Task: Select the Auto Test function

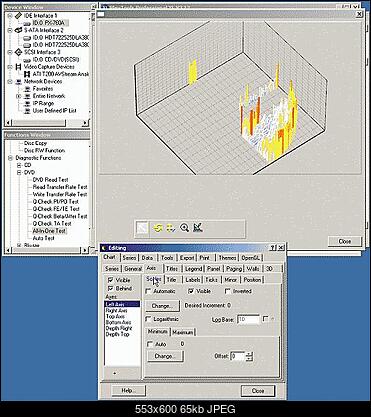Action: point(43,238)
